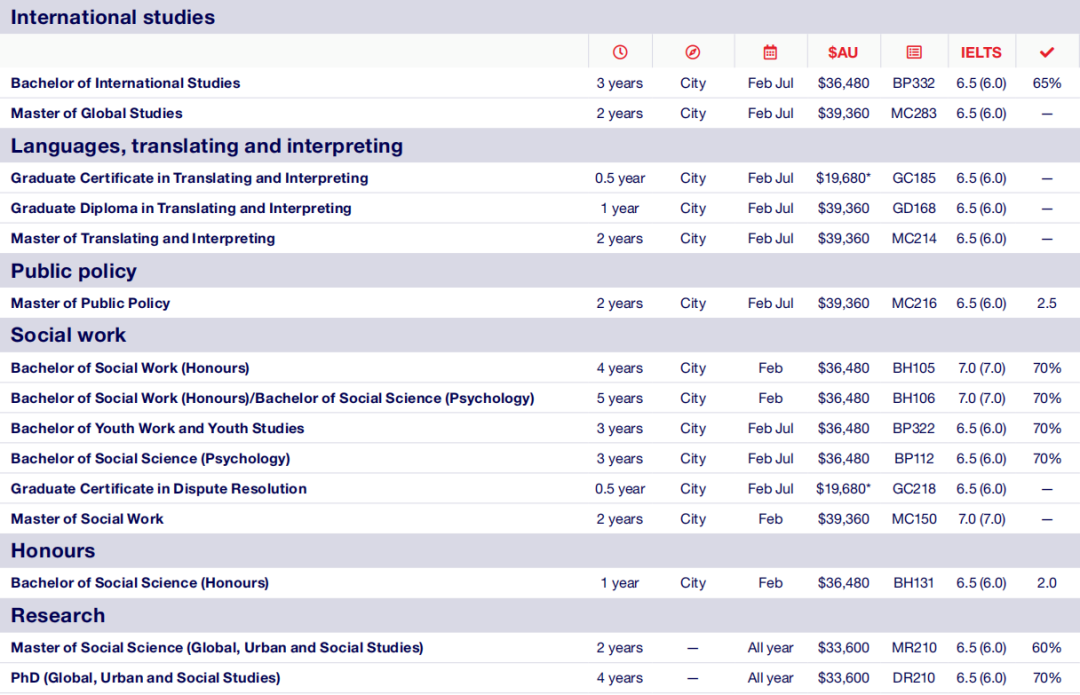Click the 4 years duration for BH105
Screen dimensions: 1080x695
coord(620,369)
